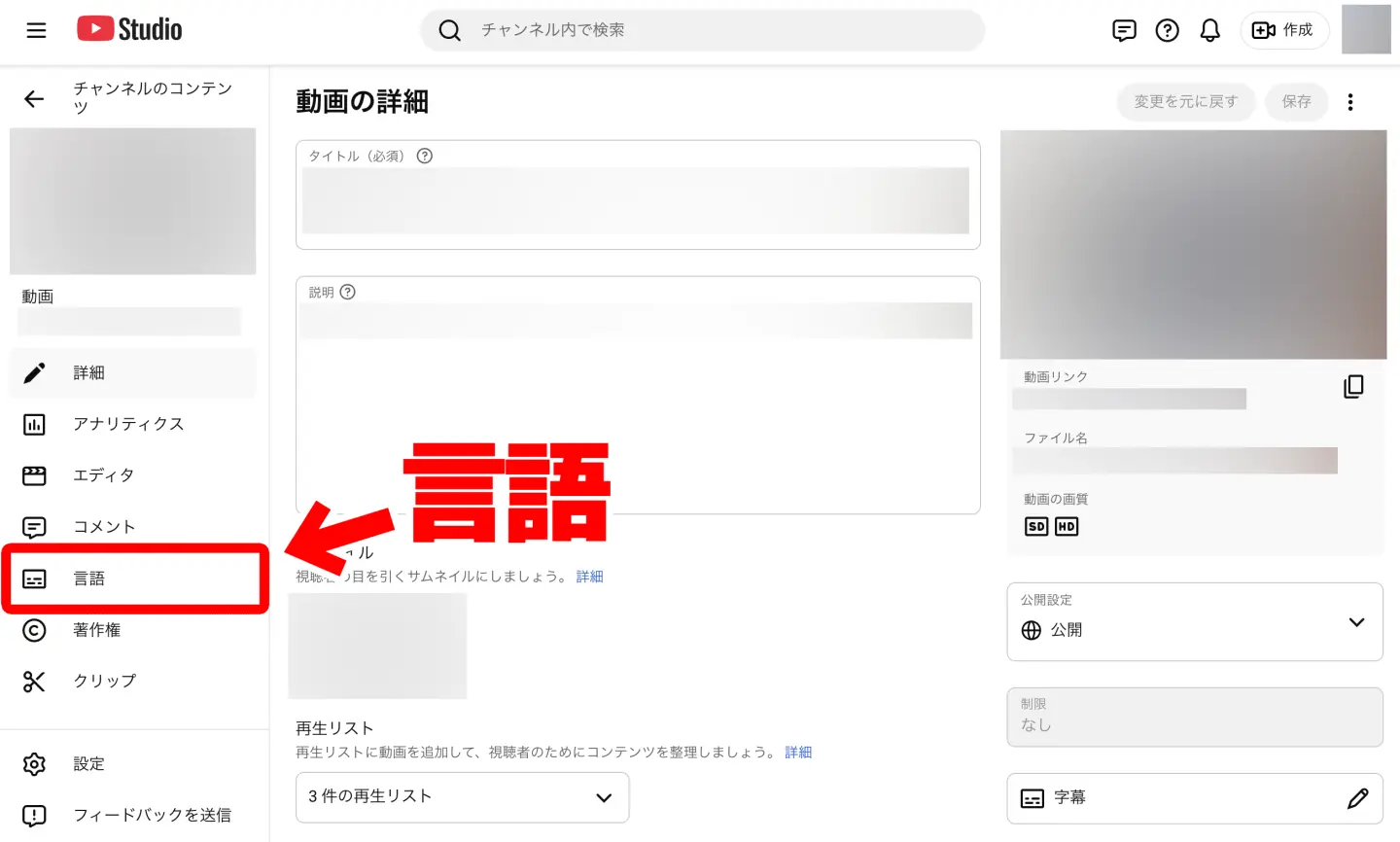The image size is (1400, 842).
Task: Switch to the 言語 section
Action: click(88, 578)
